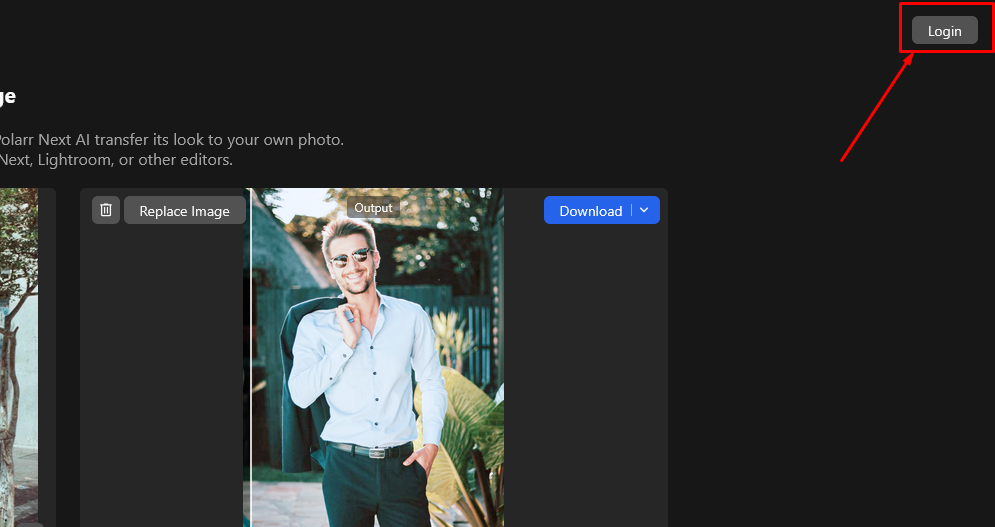The image size is (995, 527).
Task: Click the blue Download button
Action: 590,211
